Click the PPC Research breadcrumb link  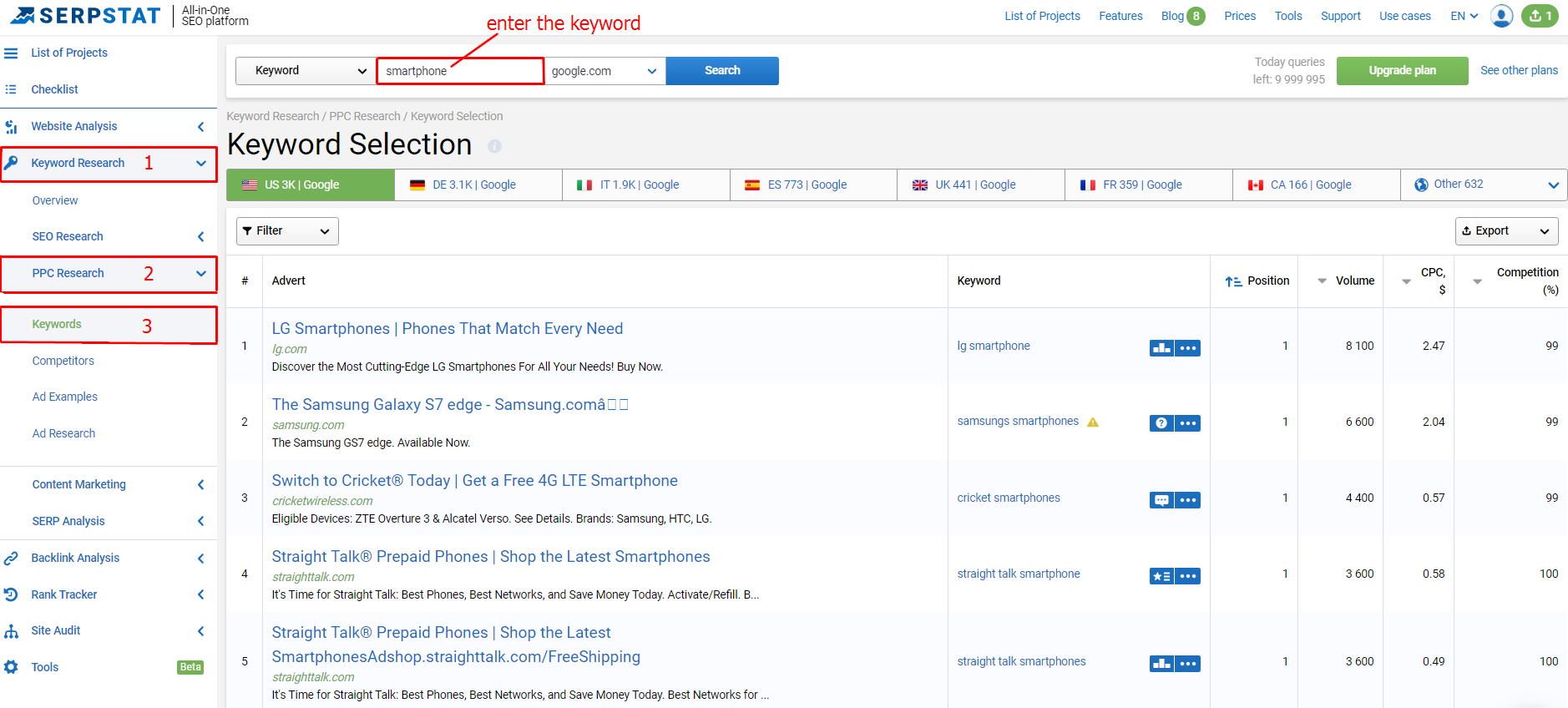pos(365,117)
